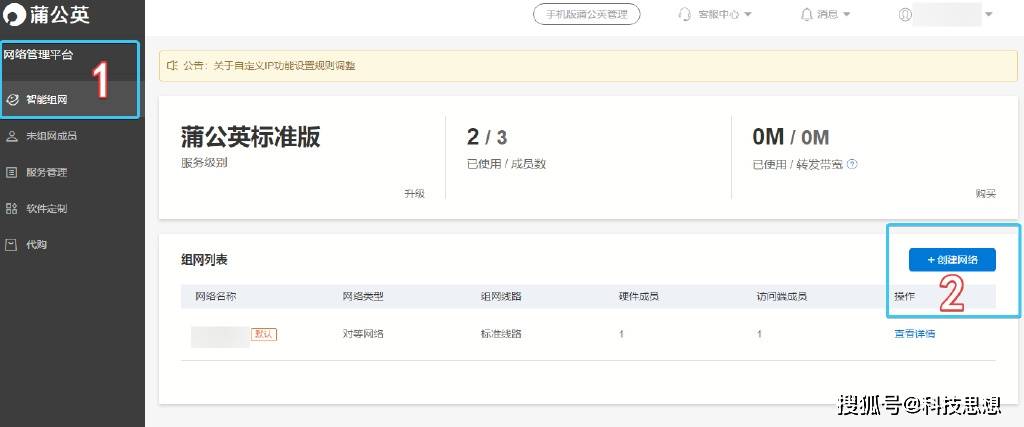Click the 转发带宽 help question icon

[x=852, y=165]
